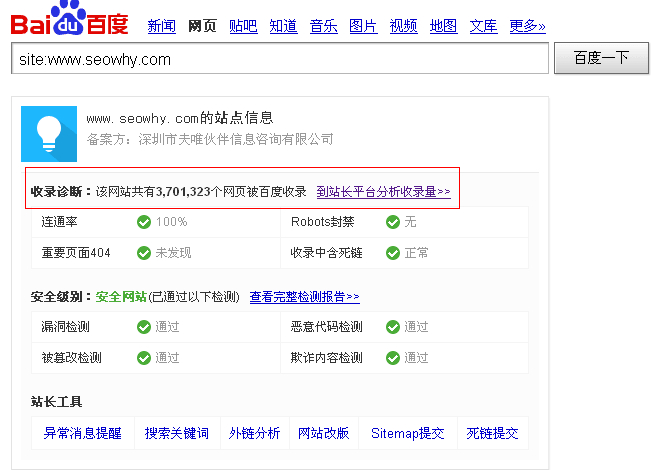The image size is (657, 470).
Task: Click the 欺诈内容检测 label
Action: [326, 358]
